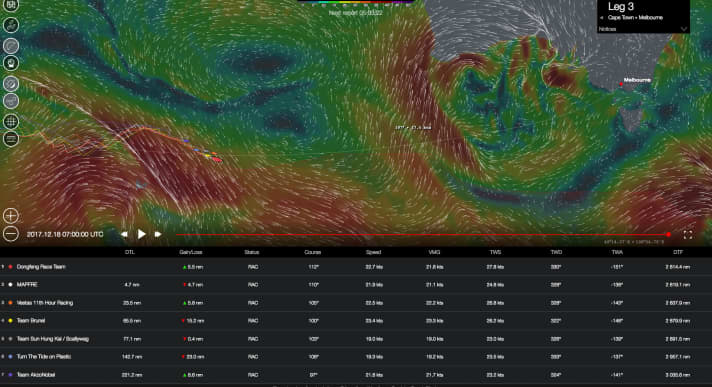This screenshot has height=387, width=712.
Task: Sort by the Gain/Loss column header
Action: (191, 252)
